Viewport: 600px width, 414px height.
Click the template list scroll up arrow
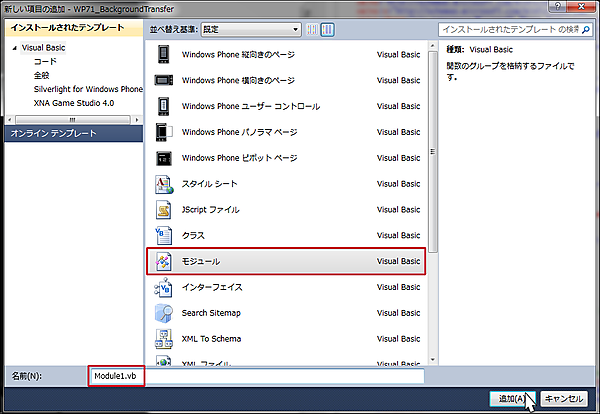(x=433, y=46)
